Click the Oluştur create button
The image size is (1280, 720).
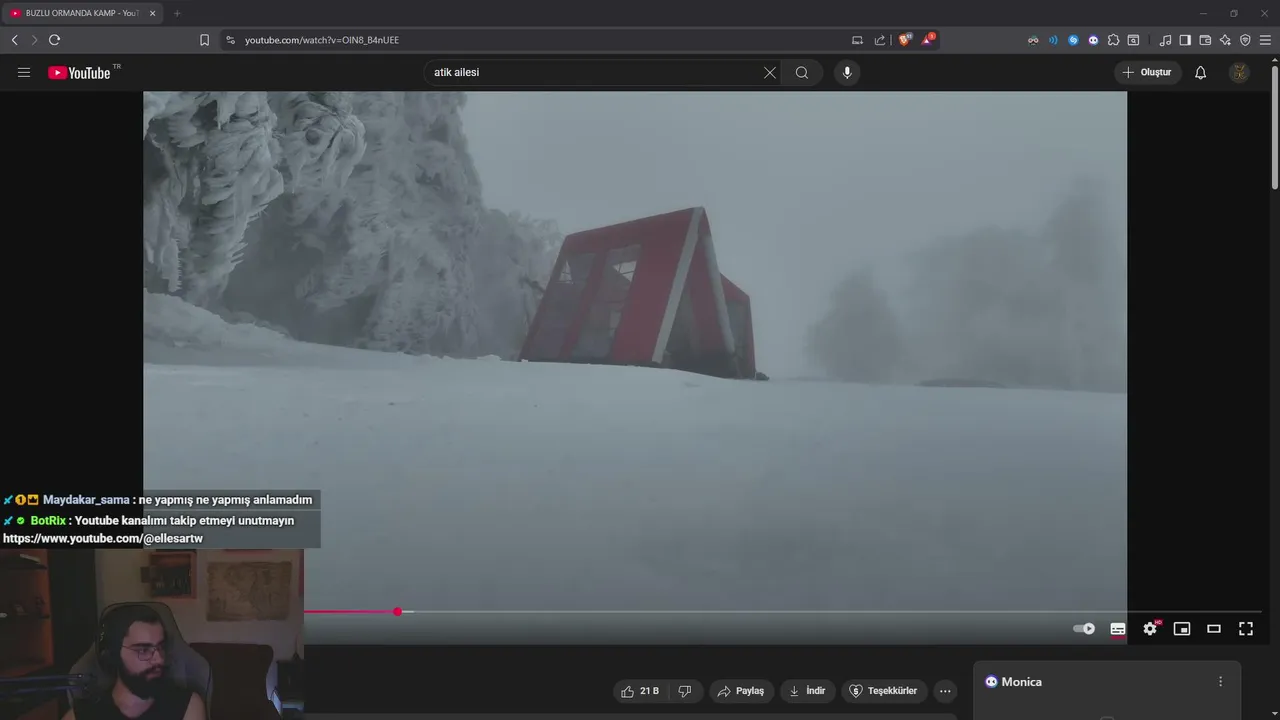[x=1147, y=72]
